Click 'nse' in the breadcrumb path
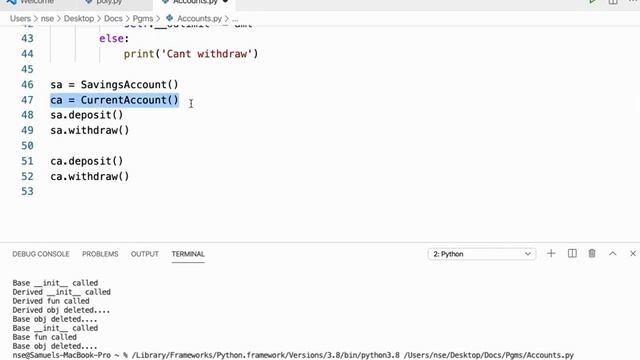 coord(47,18)
